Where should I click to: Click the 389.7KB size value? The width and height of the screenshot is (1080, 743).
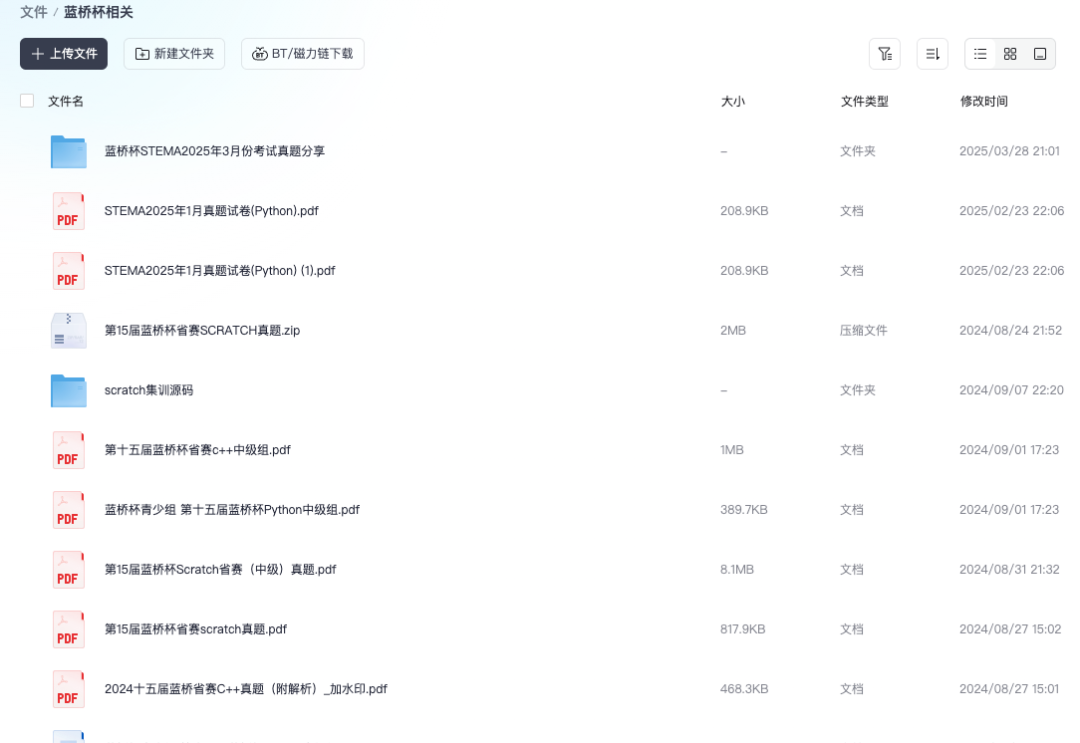tap(744, 510)
